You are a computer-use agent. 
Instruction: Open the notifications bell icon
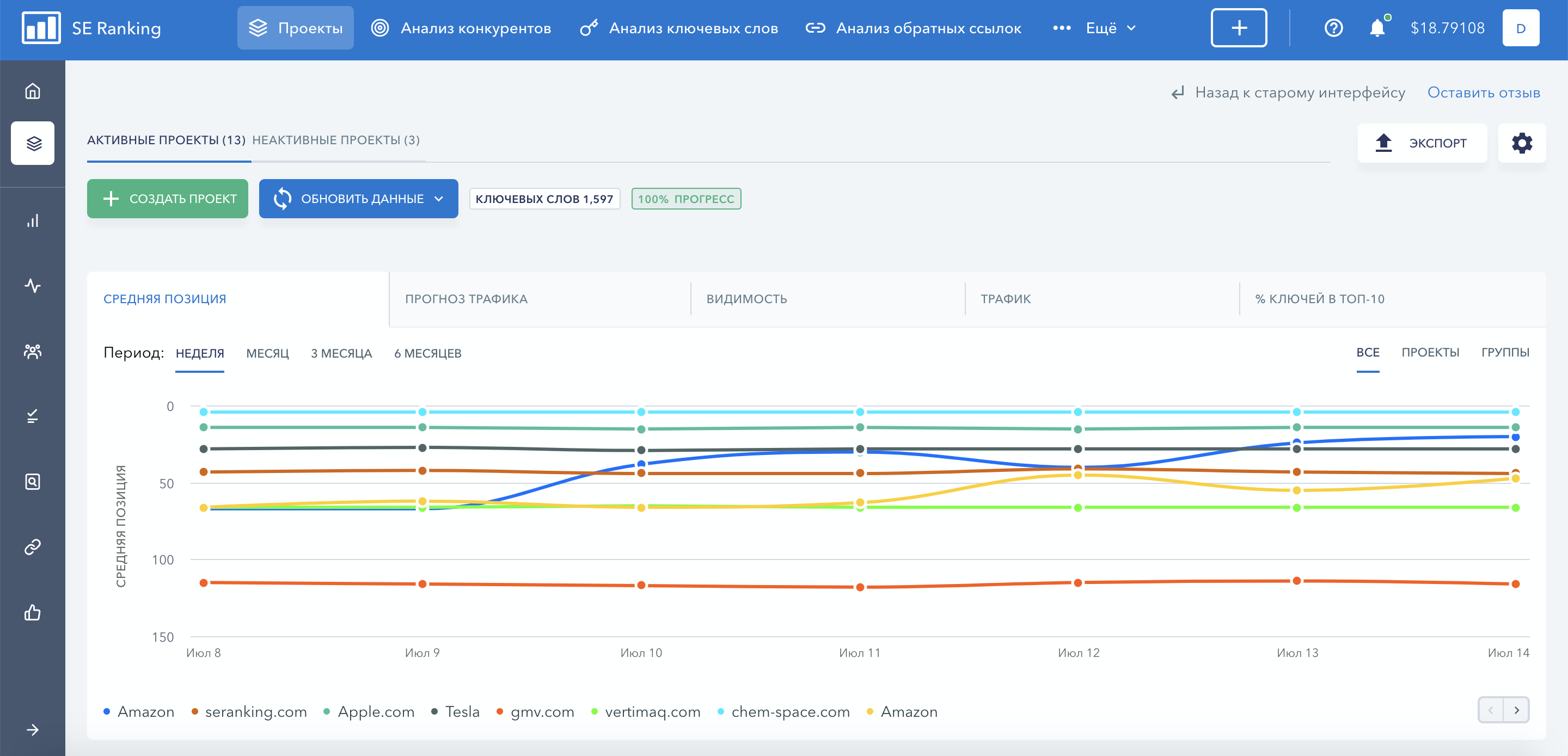click(1376, 28)
